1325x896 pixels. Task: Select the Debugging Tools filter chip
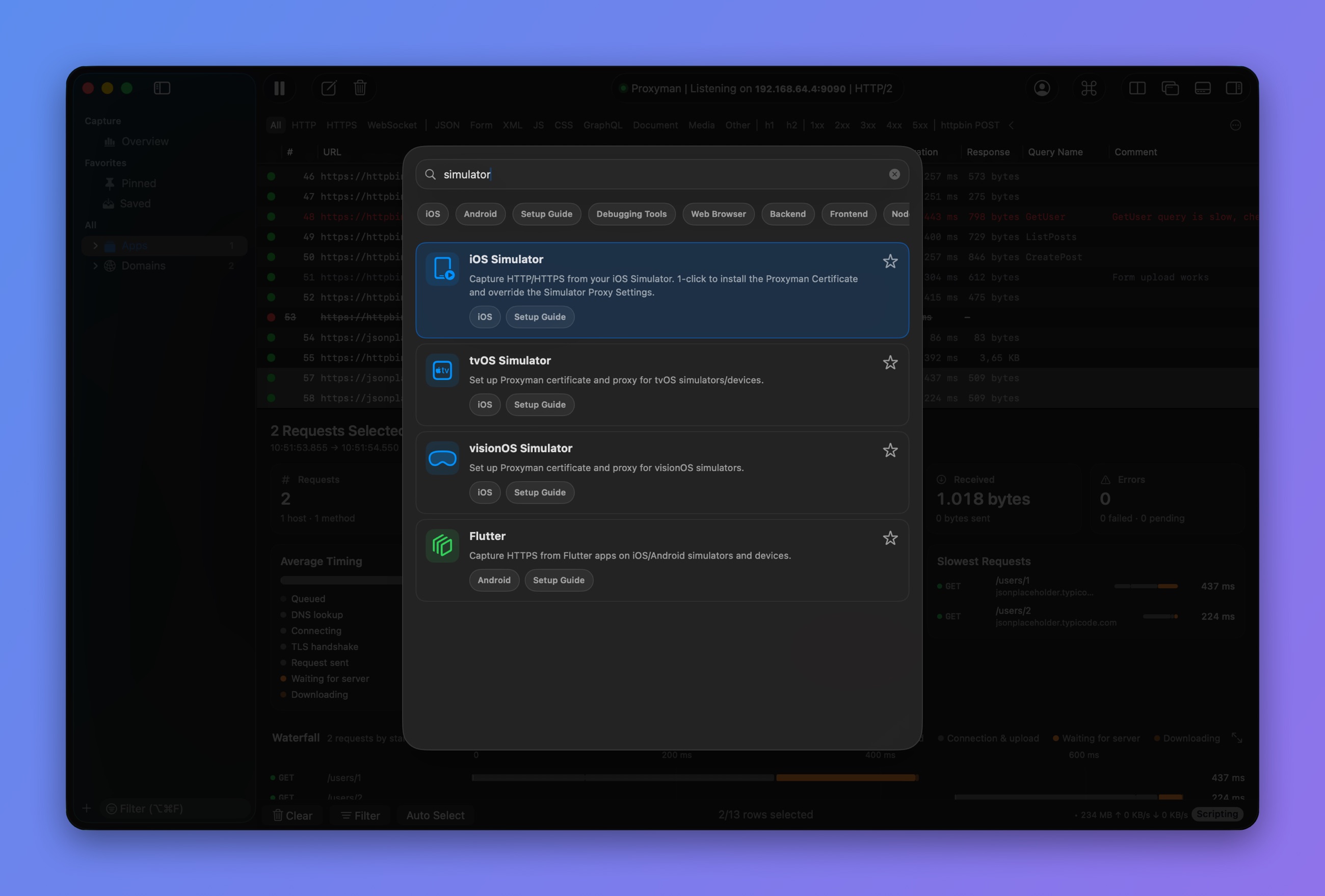[x=631, y=214]
